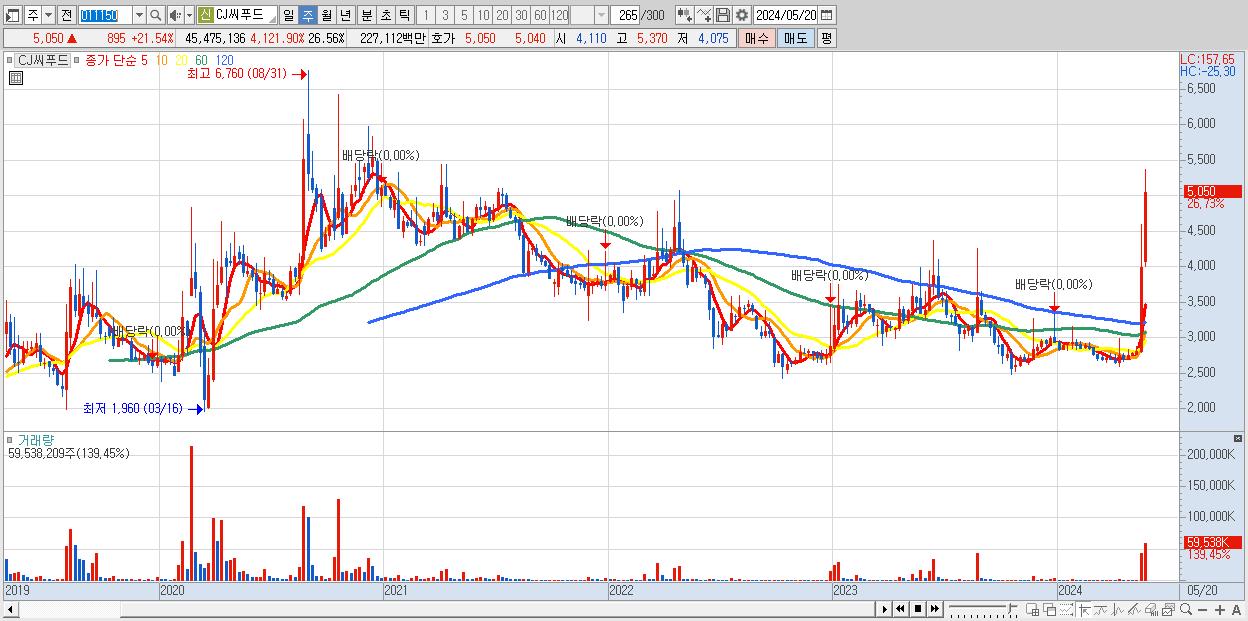Click the cursor crosshair icon in bottom toolbar
Viewport: 1248px width, 621px height.
(1084, 610)
